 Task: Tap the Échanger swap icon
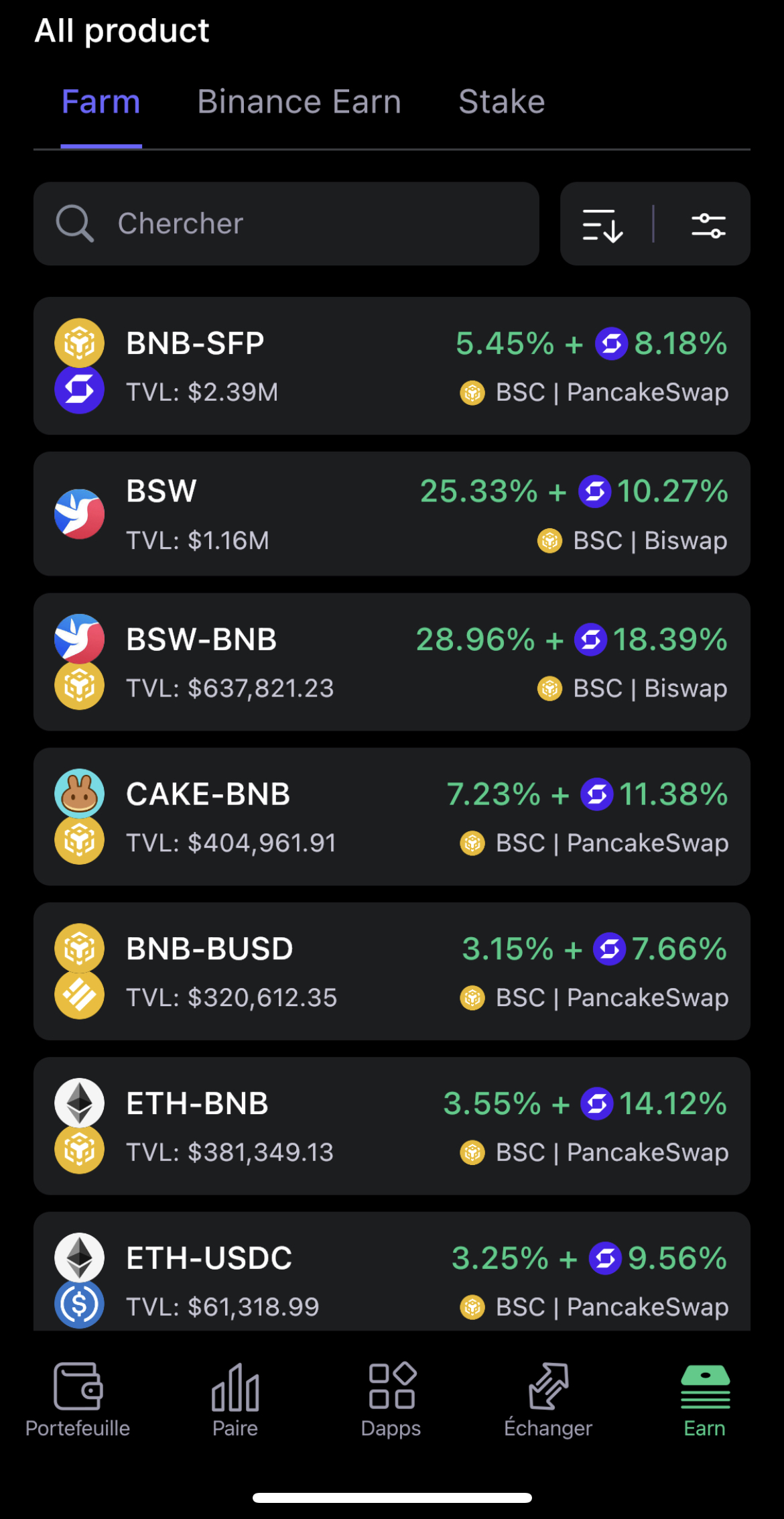[x=548, y=1386]
